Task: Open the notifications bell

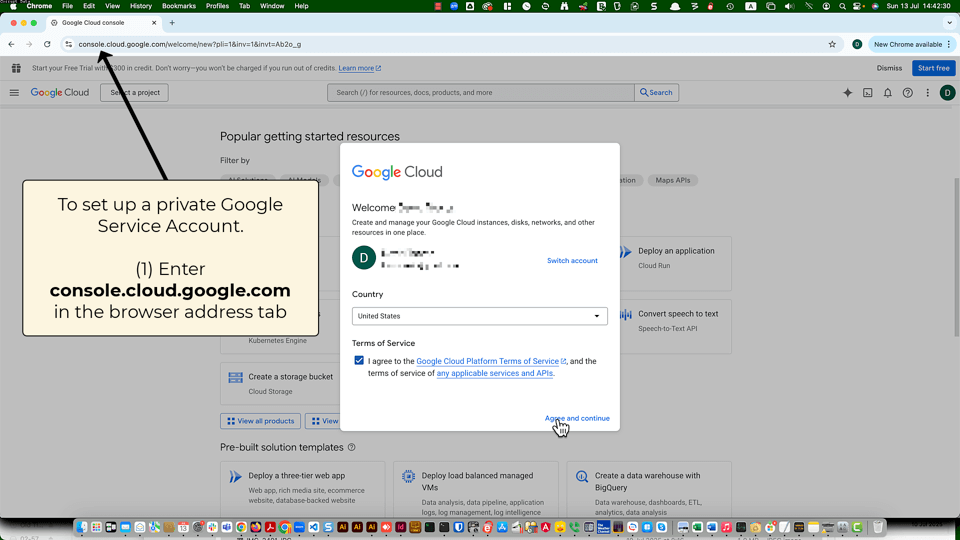Action: coord(888,92)
